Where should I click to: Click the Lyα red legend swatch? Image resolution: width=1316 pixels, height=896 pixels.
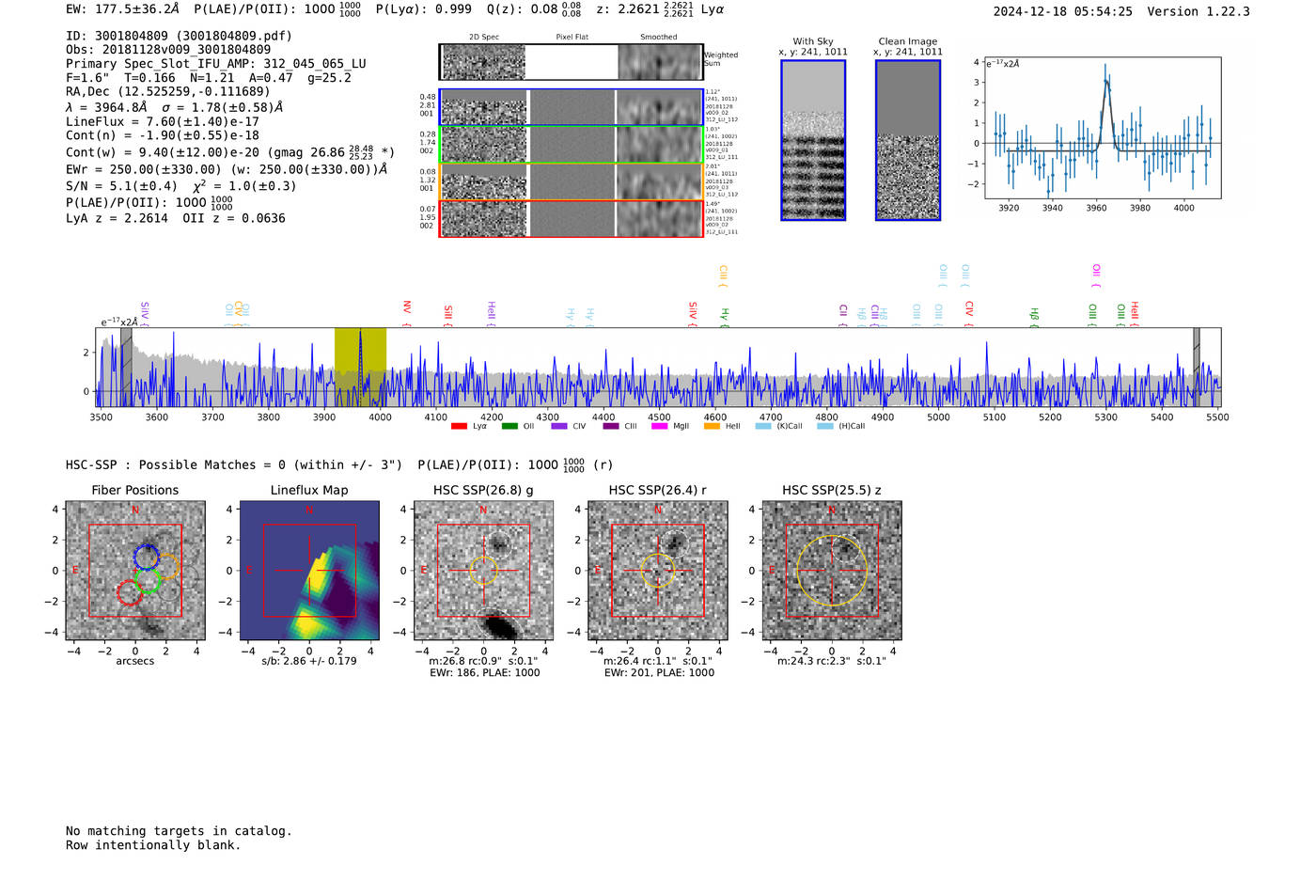pos(459,426)
